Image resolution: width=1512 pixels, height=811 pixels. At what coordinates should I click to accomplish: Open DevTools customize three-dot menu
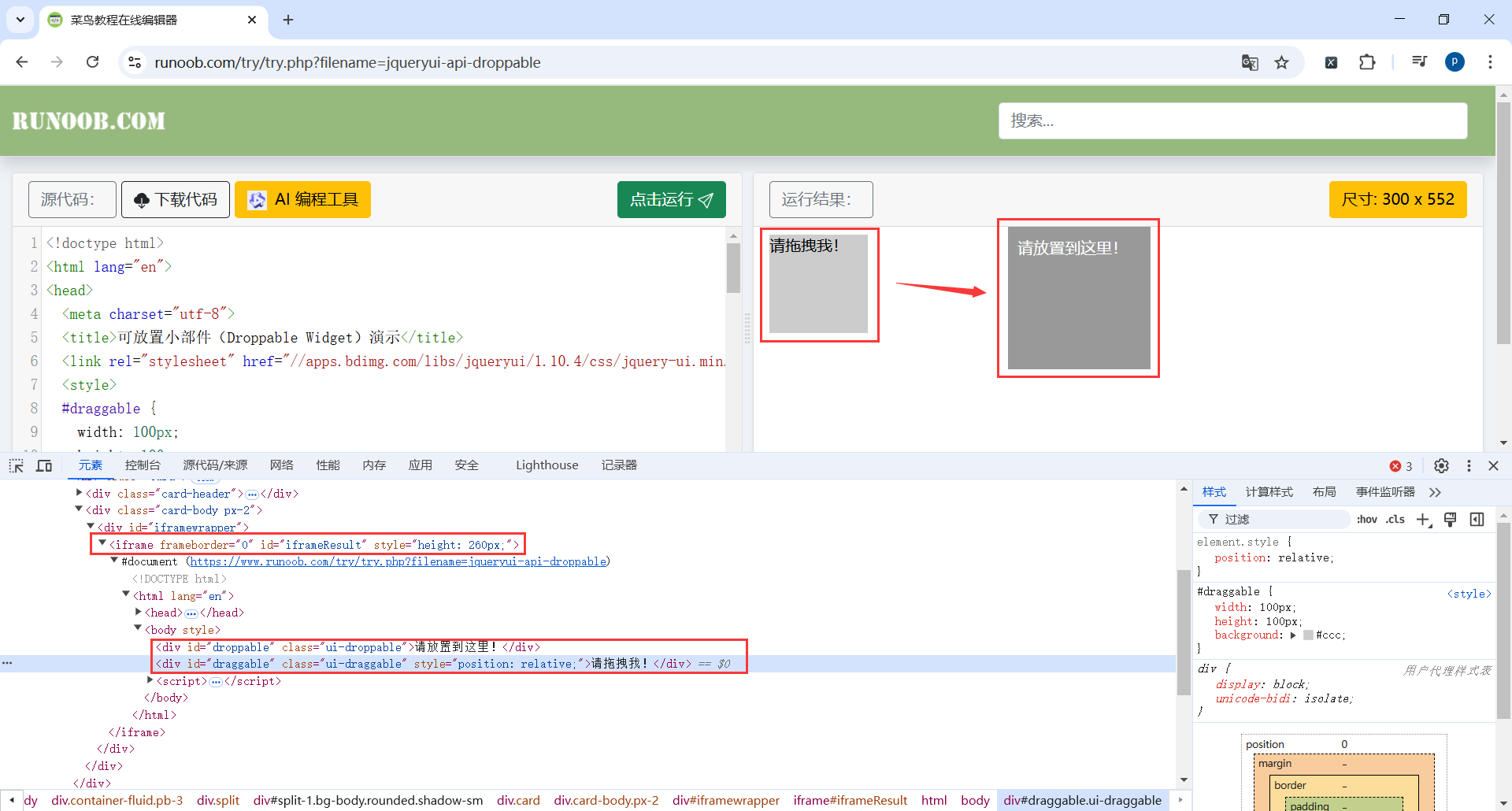pos(1469,465)
